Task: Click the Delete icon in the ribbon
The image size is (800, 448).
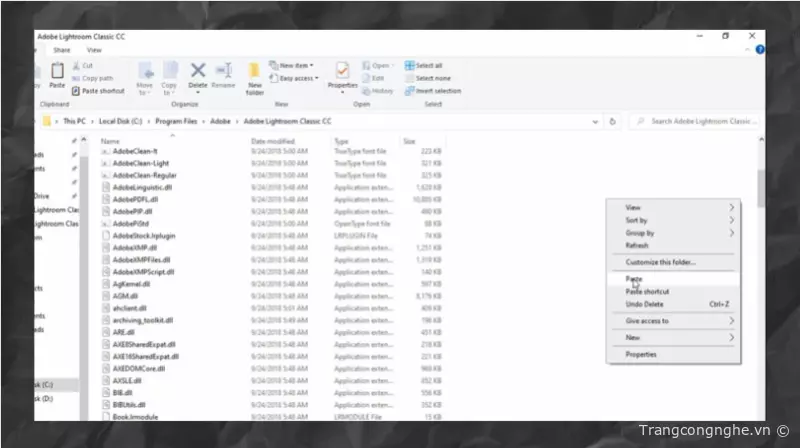Action: point(198,72)
